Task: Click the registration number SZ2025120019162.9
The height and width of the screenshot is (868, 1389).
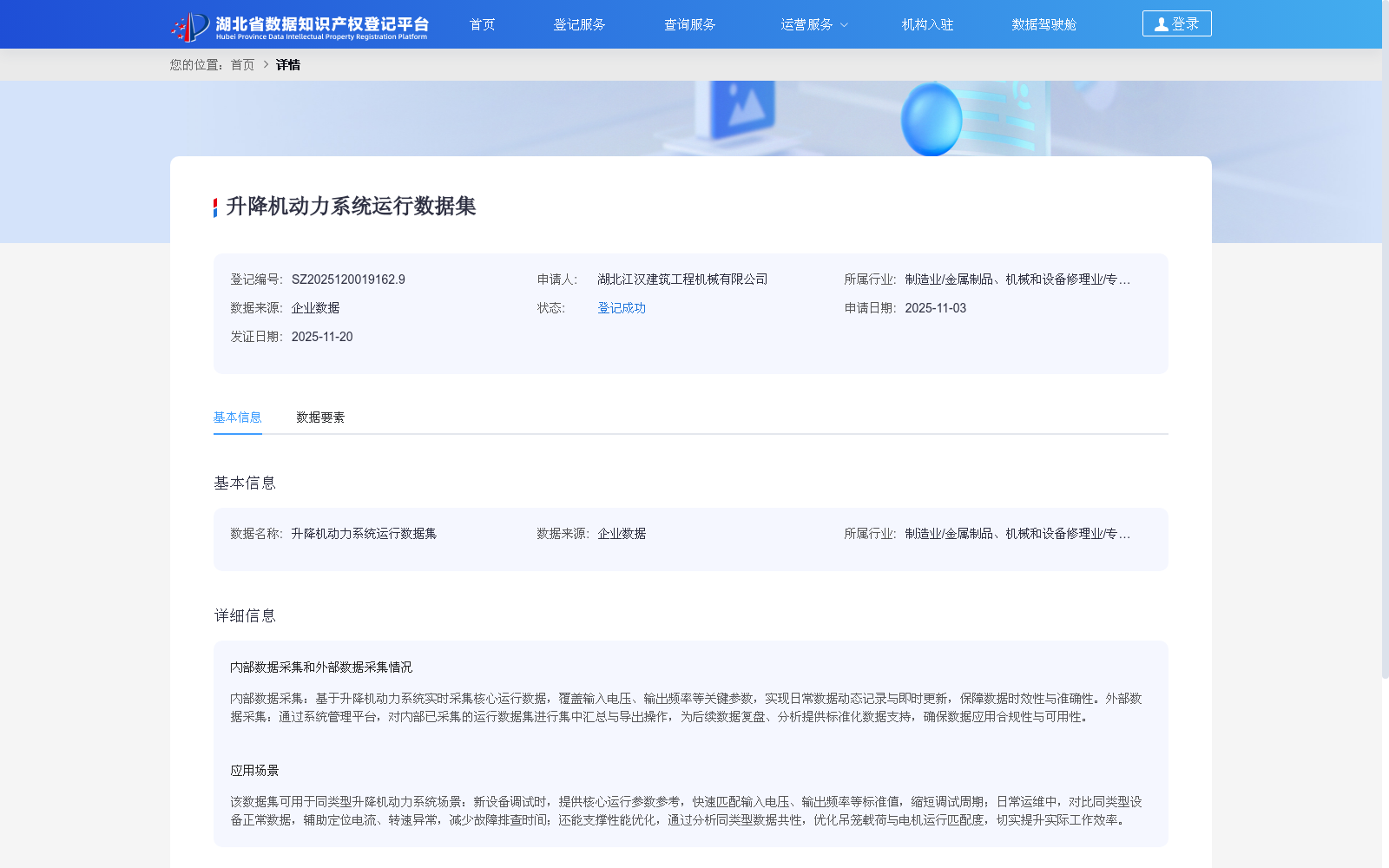Action: pos(348,279)
